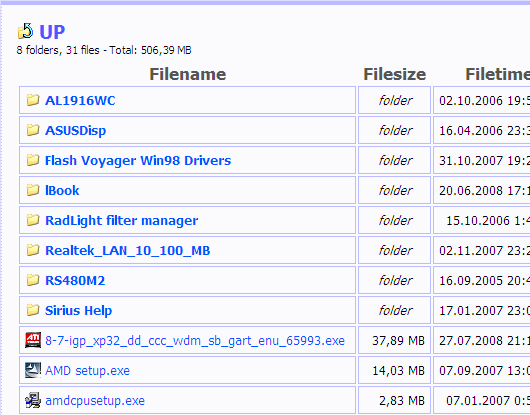Image resolution: width=530 pixels, height=415 pixels.
Task: Click the 15.10.2006 date cell
Action: point(482,220)
